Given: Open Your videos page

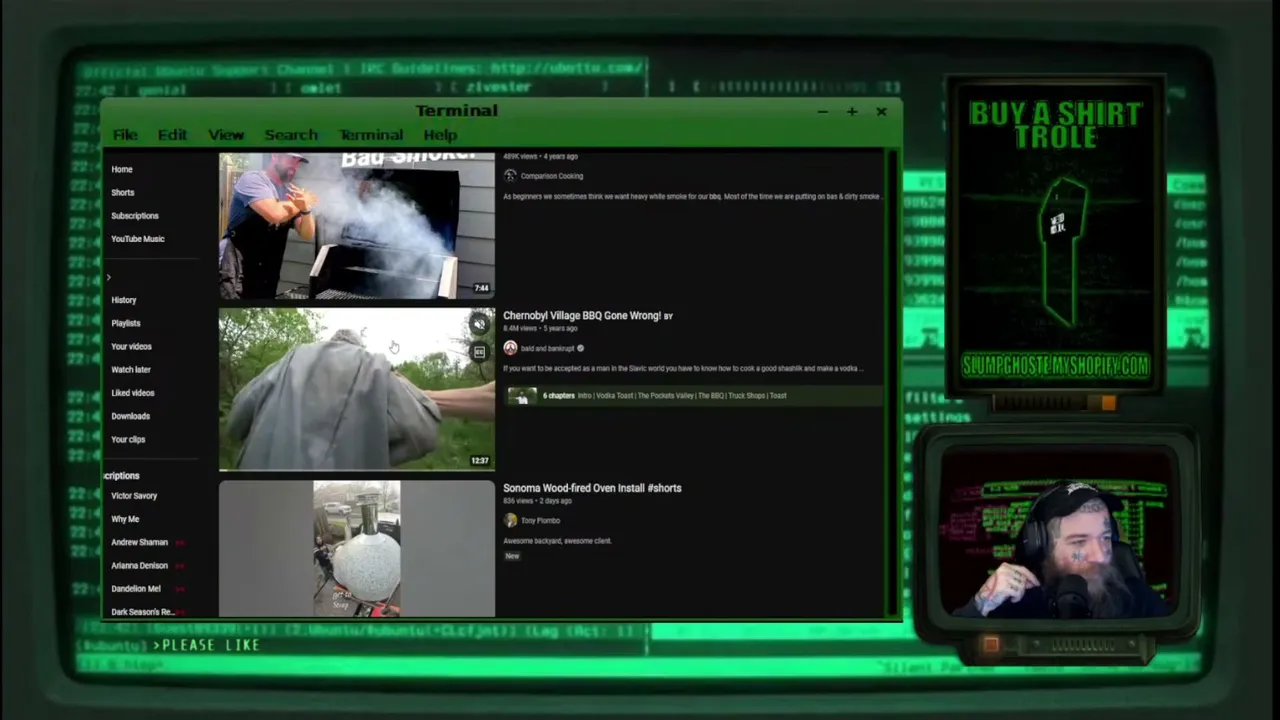Looking at the screenshot, I should [131, 347].
